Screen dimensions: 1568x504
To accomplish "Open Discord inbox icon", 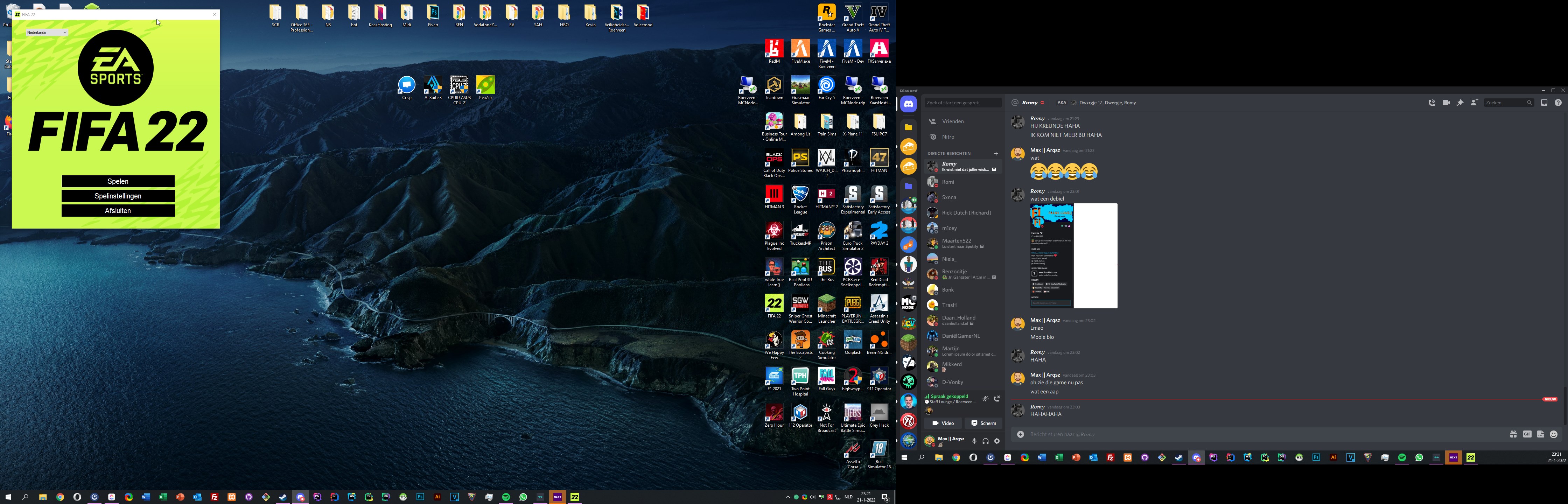I will coord(1543,103).
